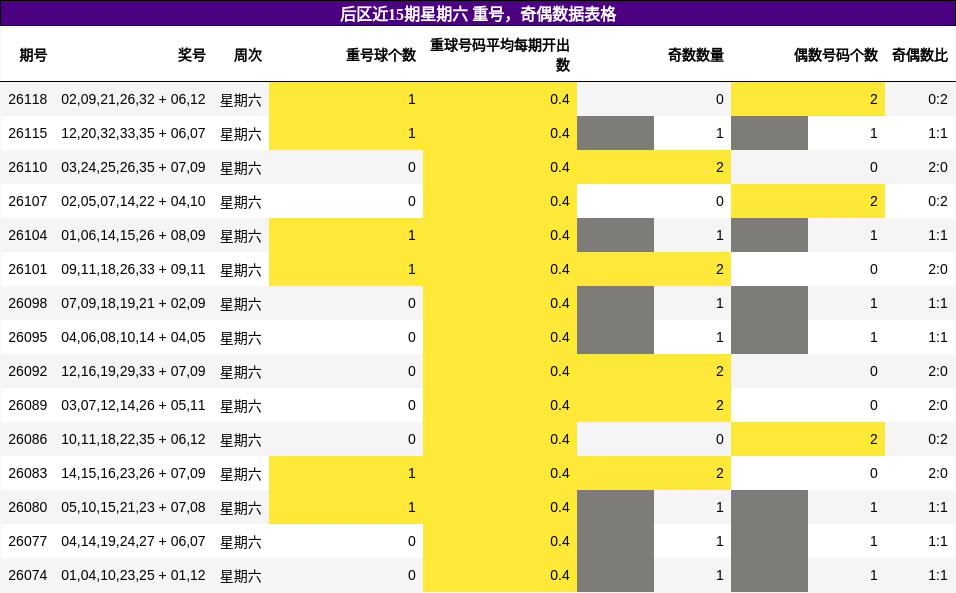Click winning numbers 10,11,18,22,35 + 06,12
The image size is (956, 593).
134,439
